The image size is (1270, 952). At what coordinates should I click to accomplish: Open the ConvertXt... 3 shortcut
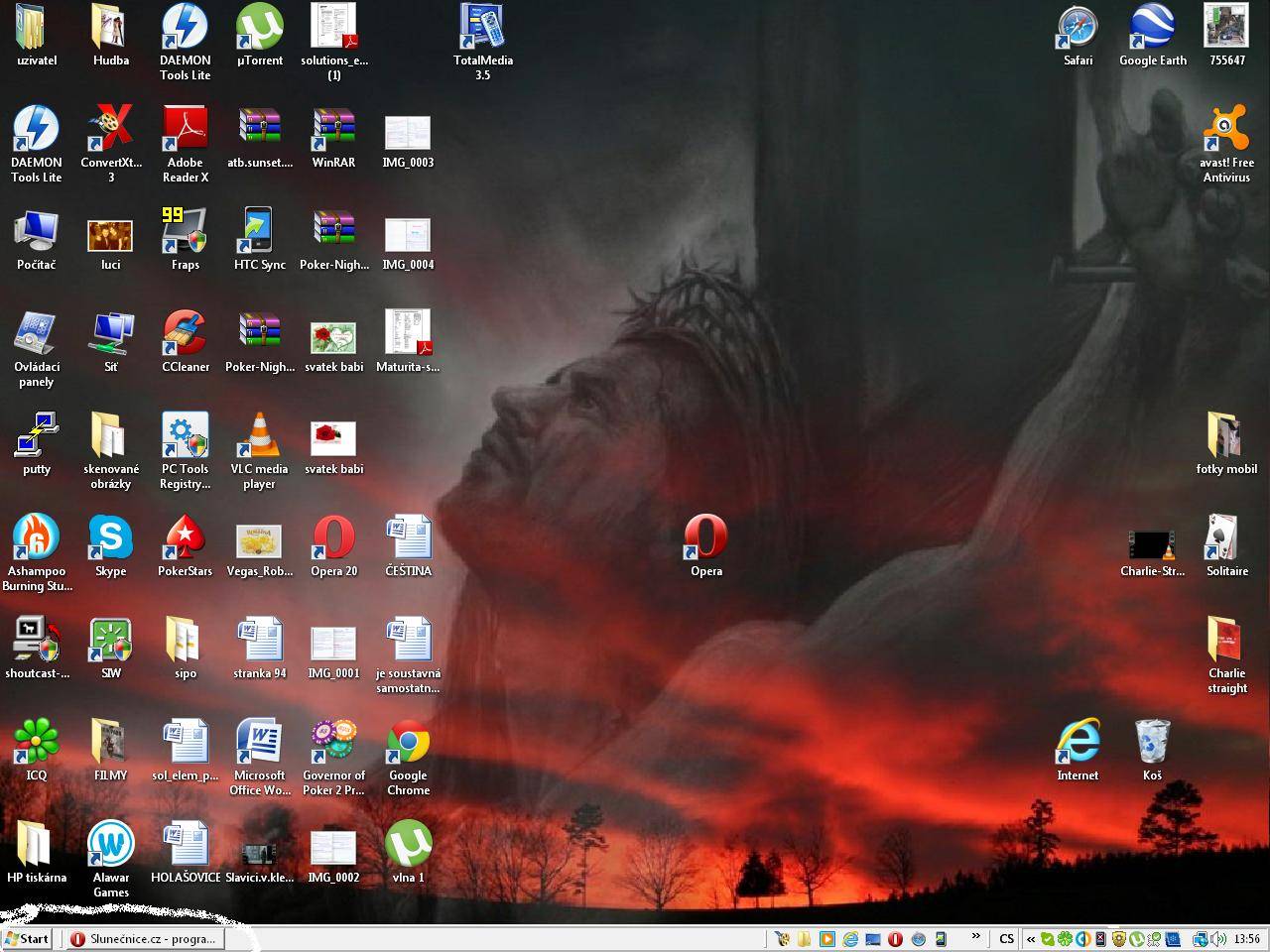click(110, 144)
